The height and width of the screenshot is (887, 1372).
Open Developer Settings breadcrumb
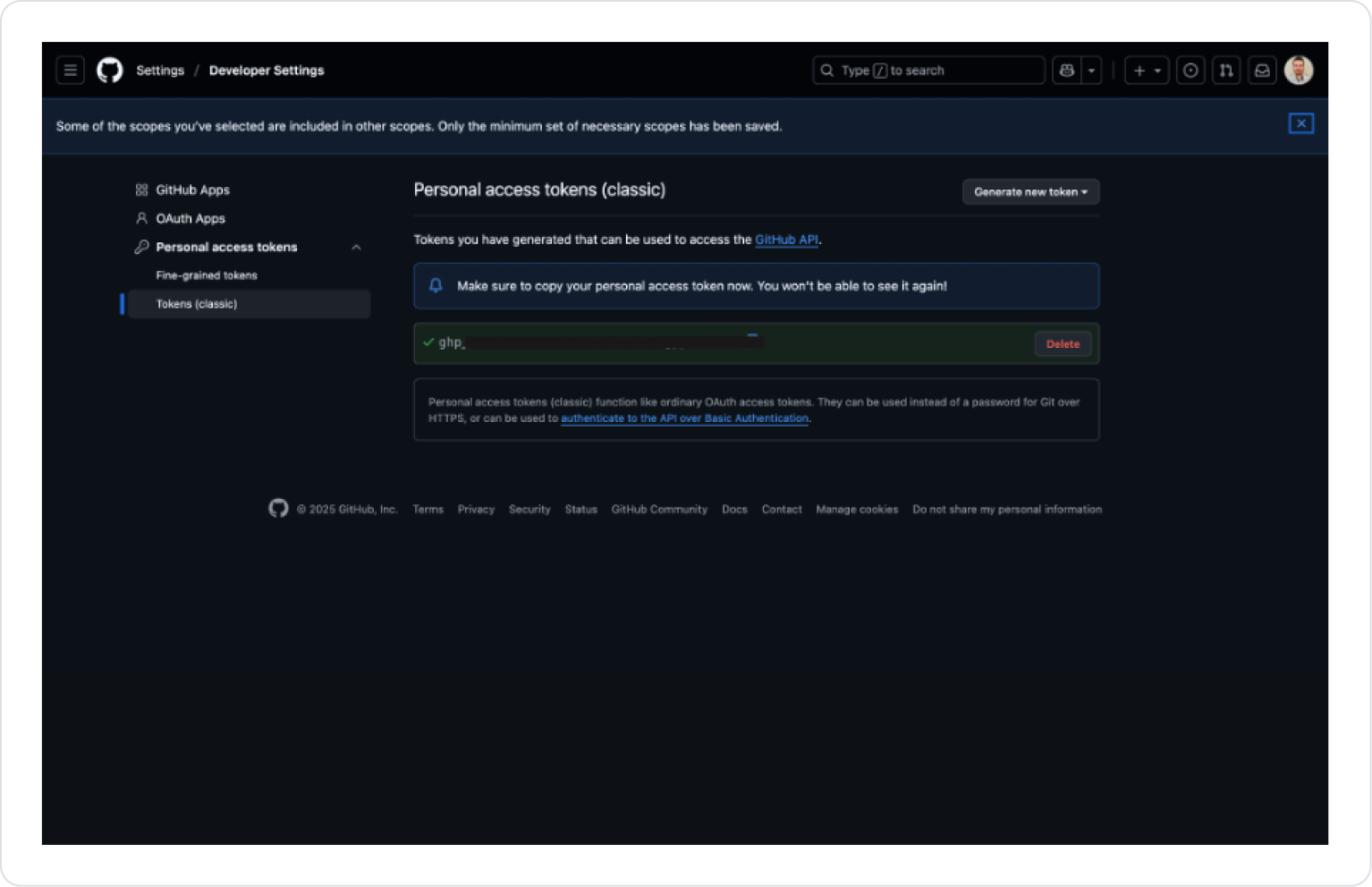tap(267, 70)
